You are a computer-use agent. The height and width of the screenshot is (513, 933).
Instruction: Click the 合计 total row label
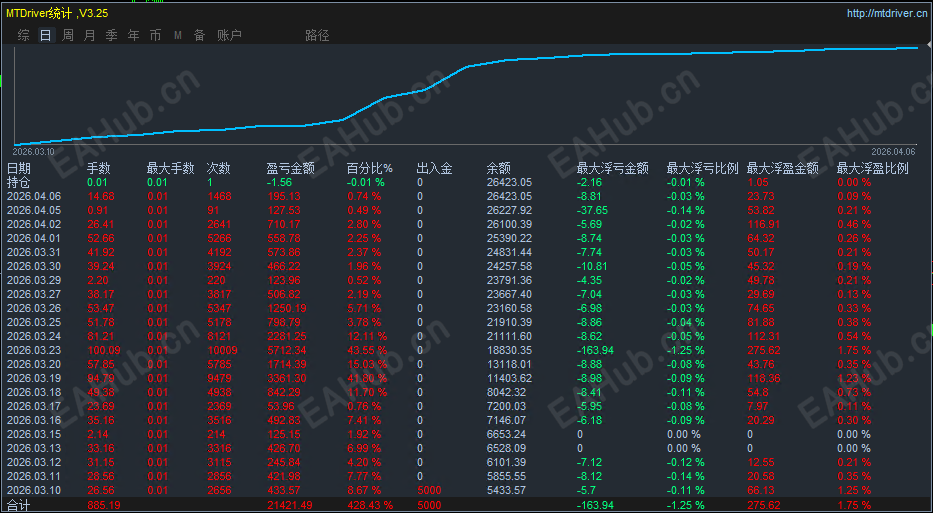tap(19, 505)
